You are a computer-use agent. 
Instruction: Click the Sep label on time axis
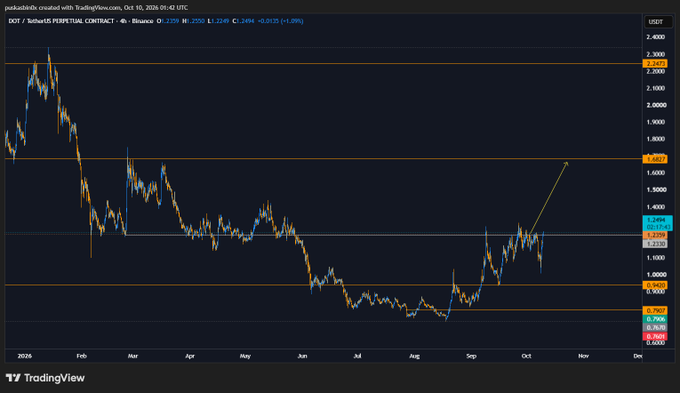coord(471,356)
